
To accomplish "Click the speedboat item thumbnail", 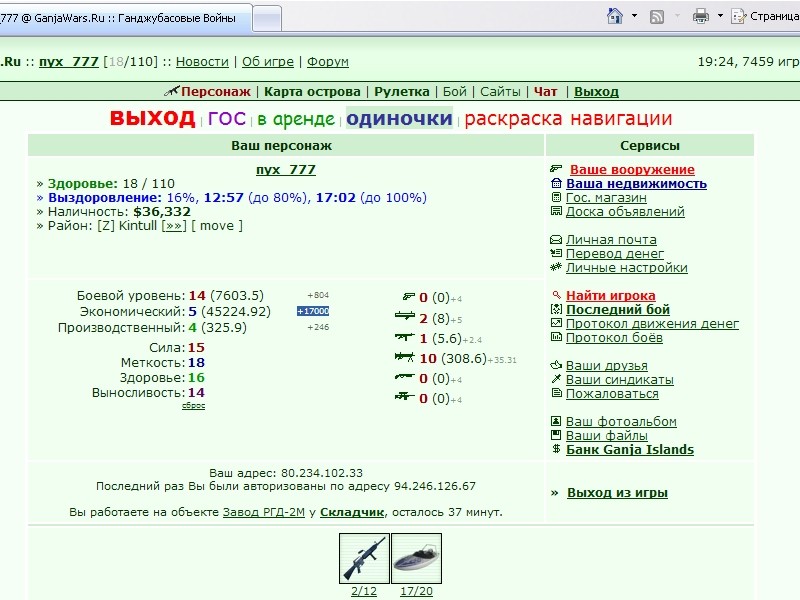I will click(x=416, y=558).
